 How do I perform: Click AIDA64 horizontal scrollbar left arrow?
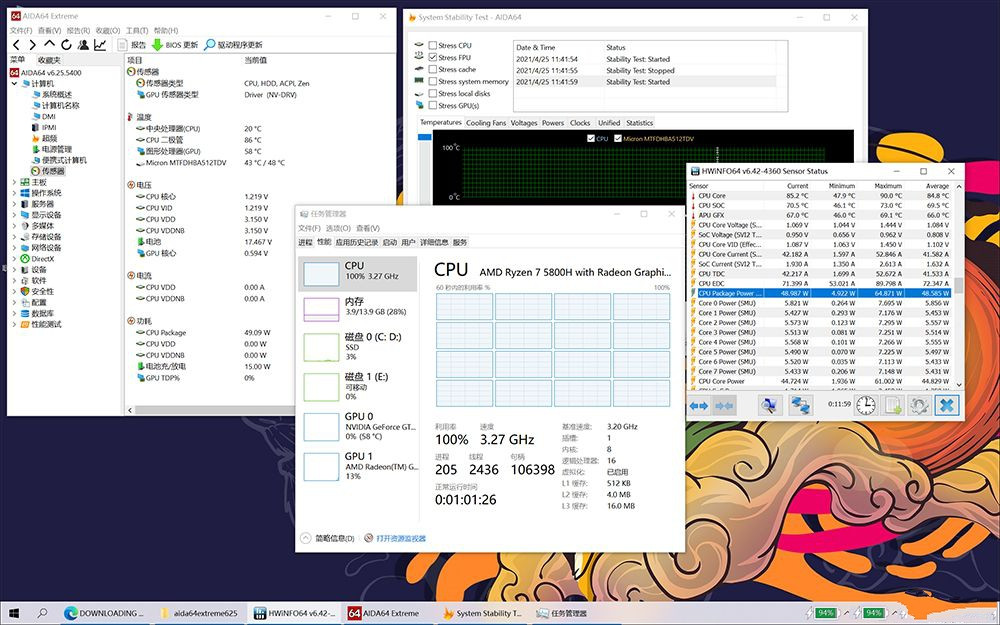(130, 410)
